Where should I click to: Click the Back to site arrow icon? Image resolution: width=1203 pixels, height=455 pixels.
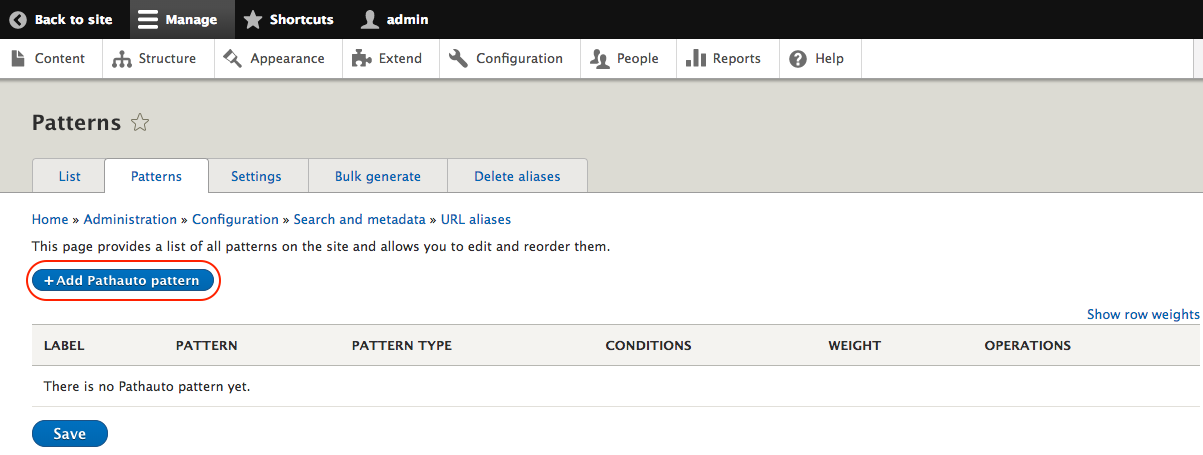[x=18, y=19]
